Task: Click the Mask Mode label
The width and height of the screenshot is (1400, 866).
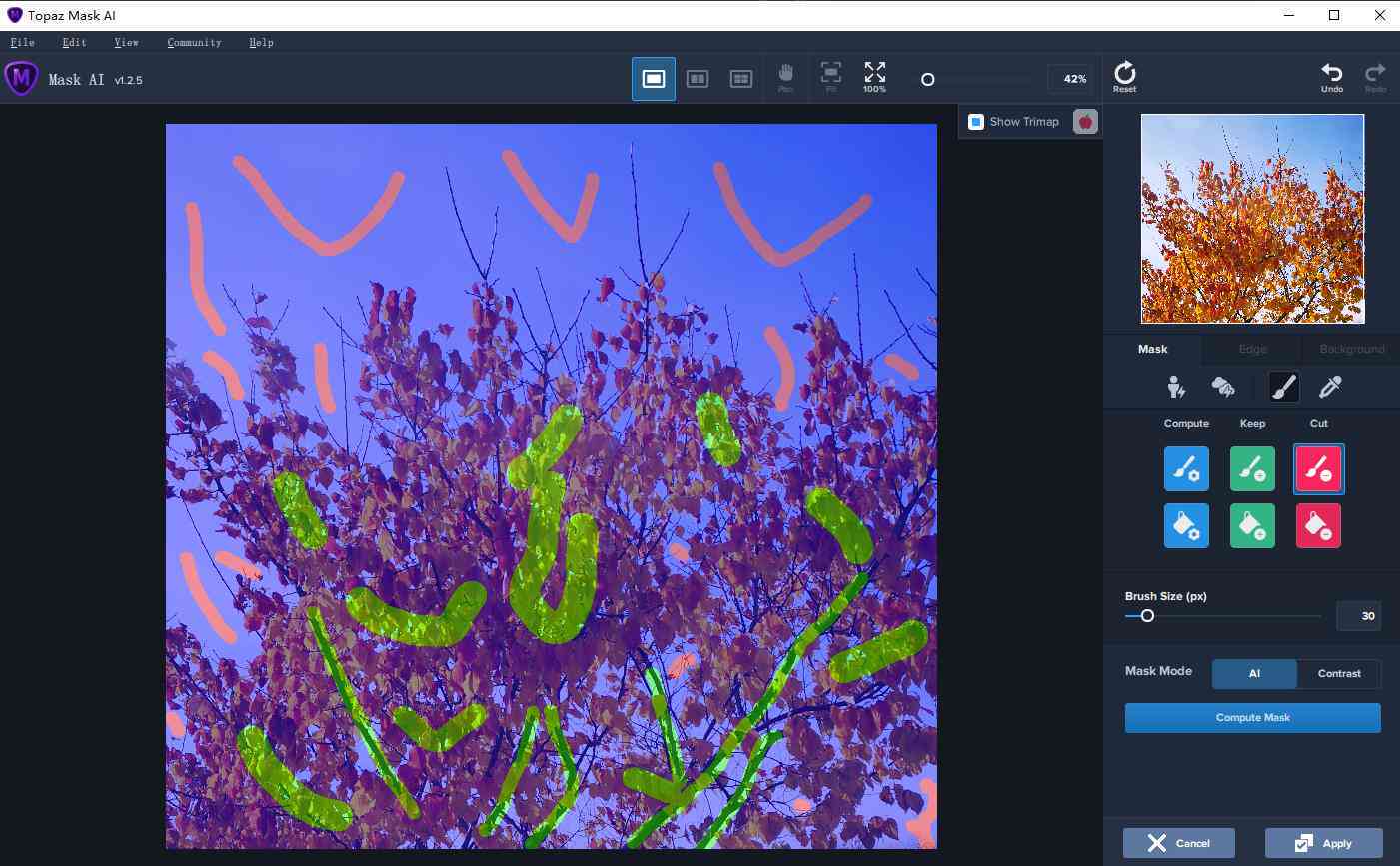Action: point(1158,671)
